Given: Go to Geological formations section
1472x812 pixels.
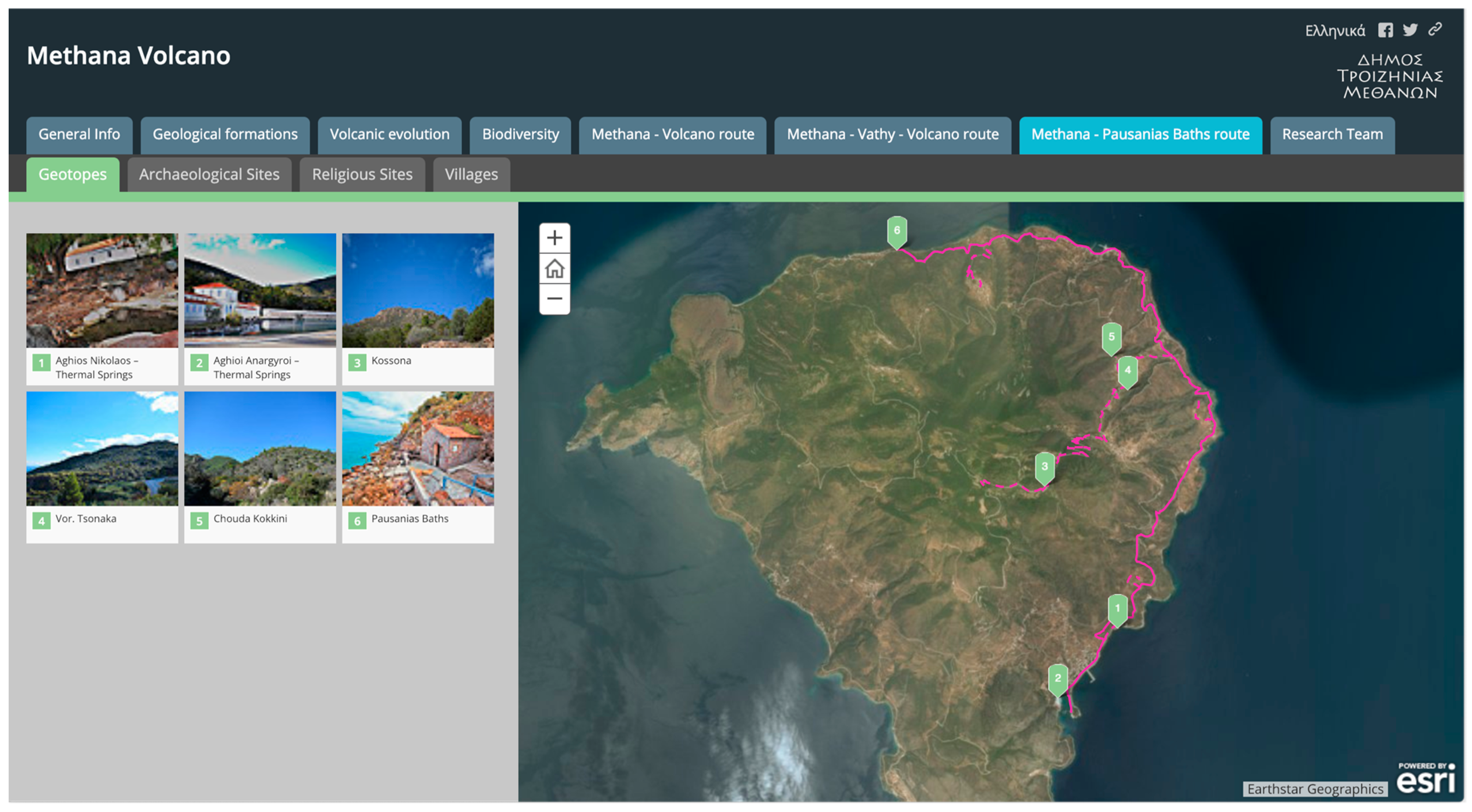Looking at the screenshot, I should (225, 135).
